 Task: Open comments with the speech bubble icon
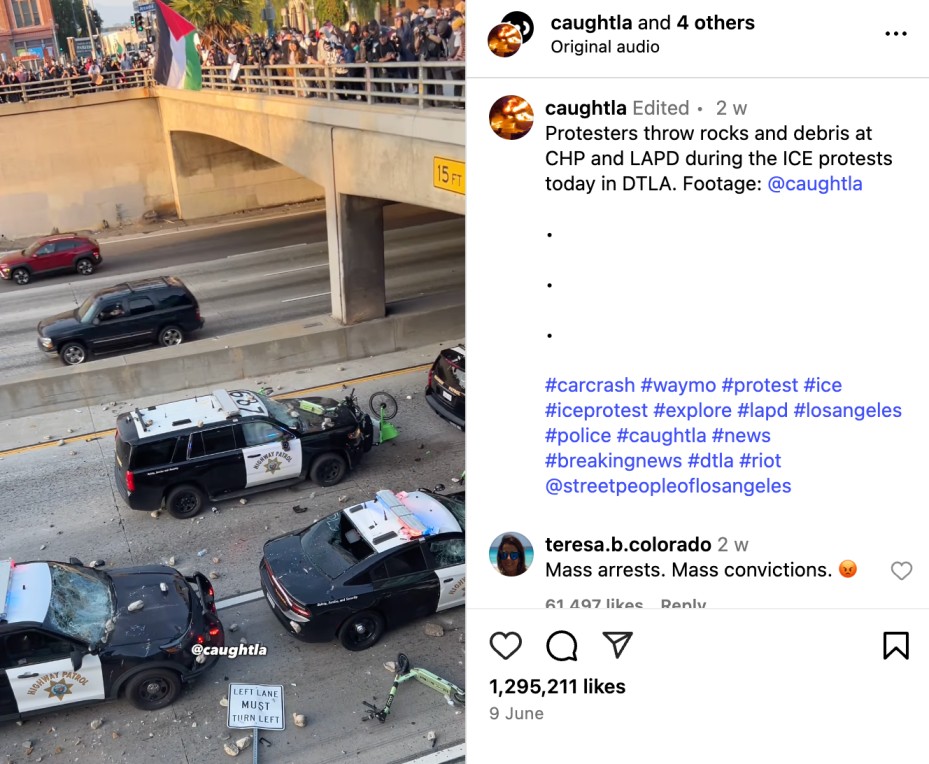pos(562,645)
